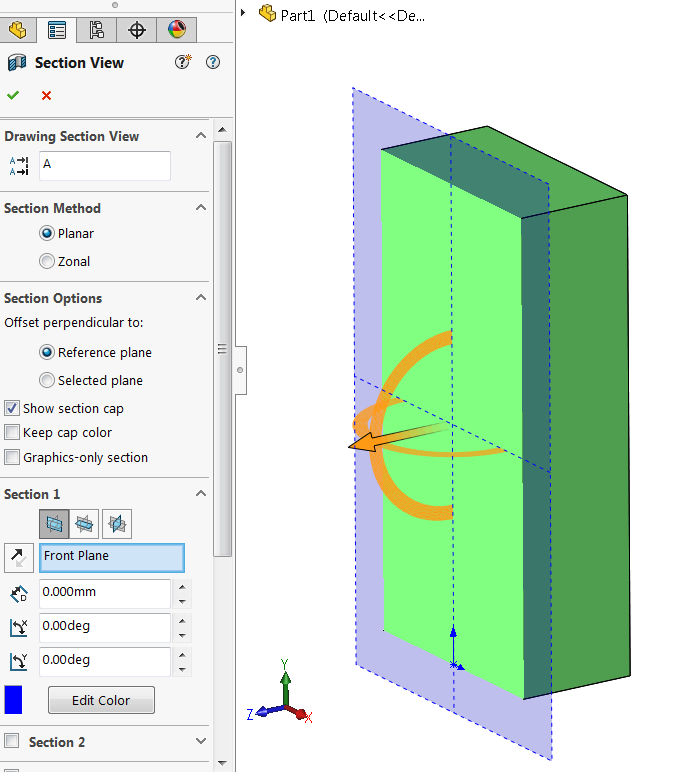Choose offset perpendicular to Selected plane
Screen dimensions: 674x772
click(47, 380)
